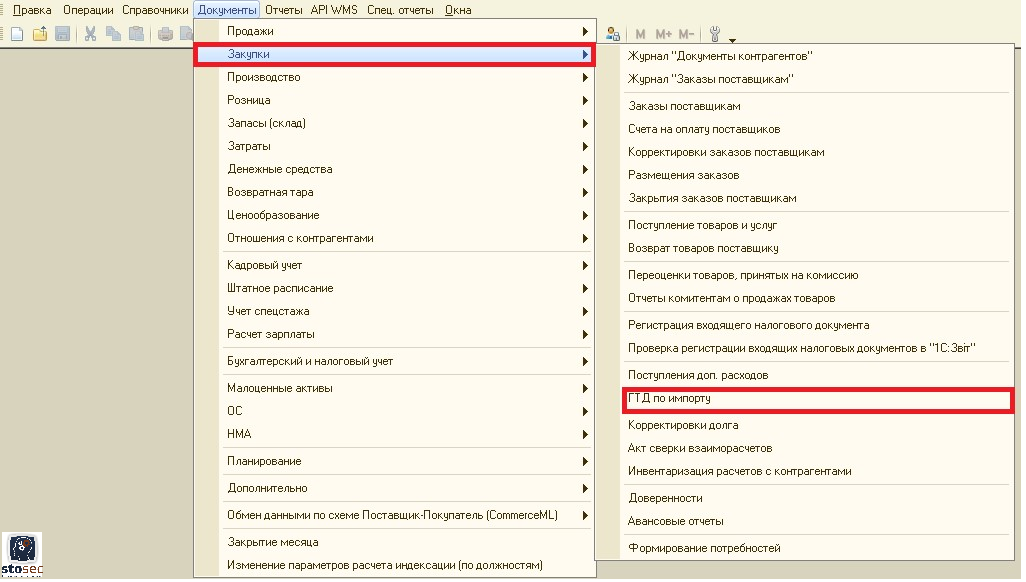Expand the Продажи submenu

coord(395,31)
